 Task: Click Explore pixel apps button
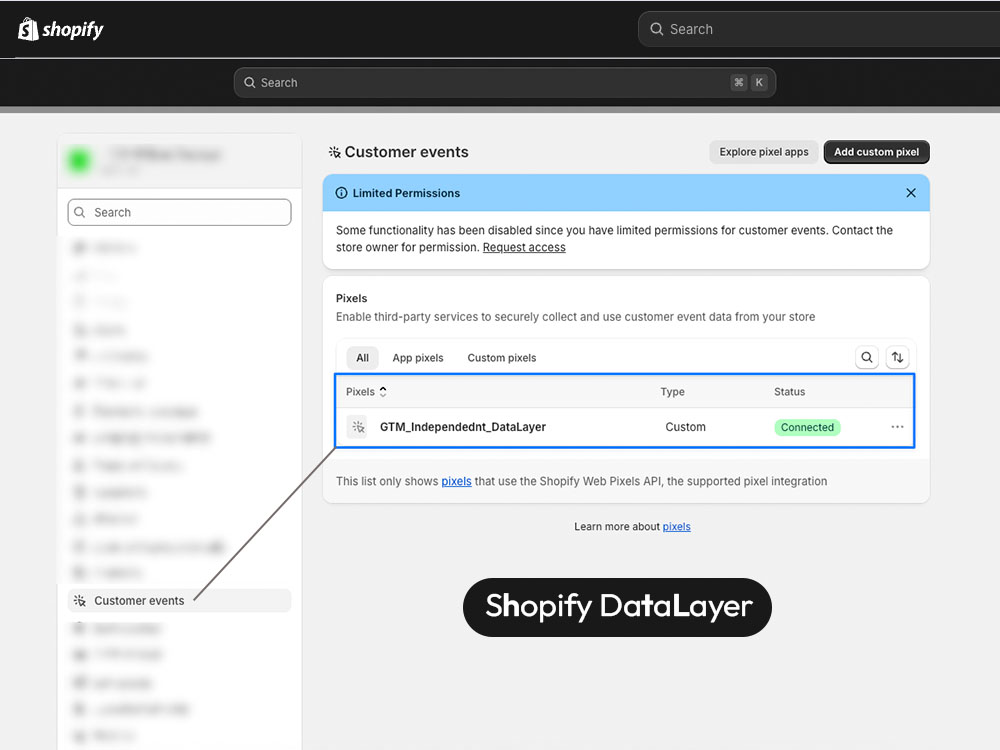coord(763,152)
